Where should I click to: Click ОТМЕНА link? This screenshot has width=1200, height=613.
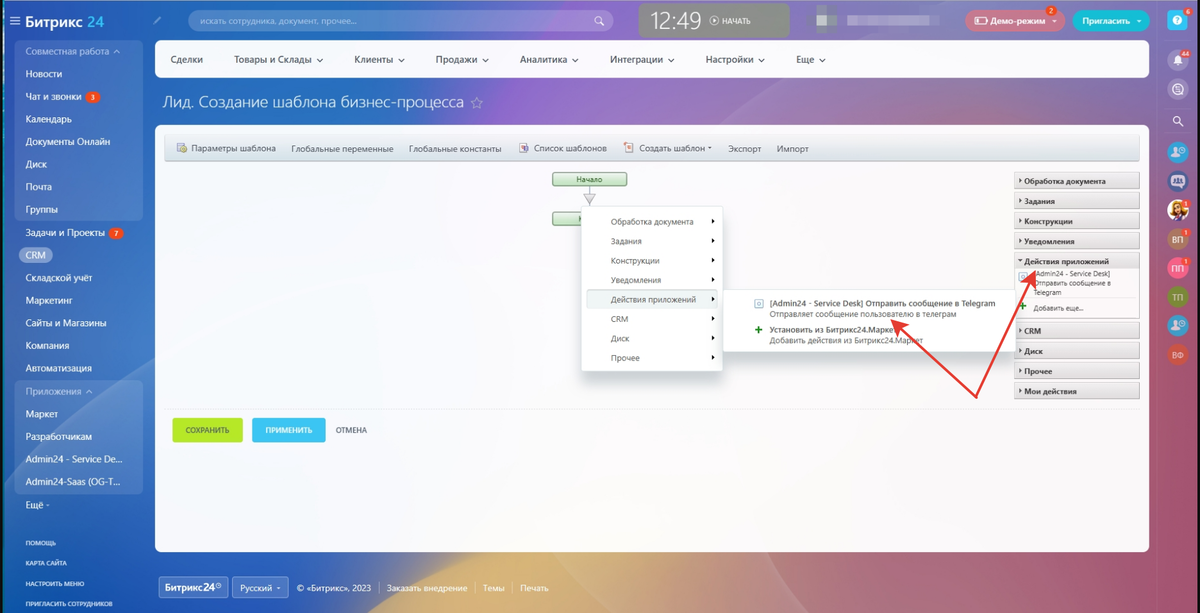pyautogui.click(x=351, y=430)
